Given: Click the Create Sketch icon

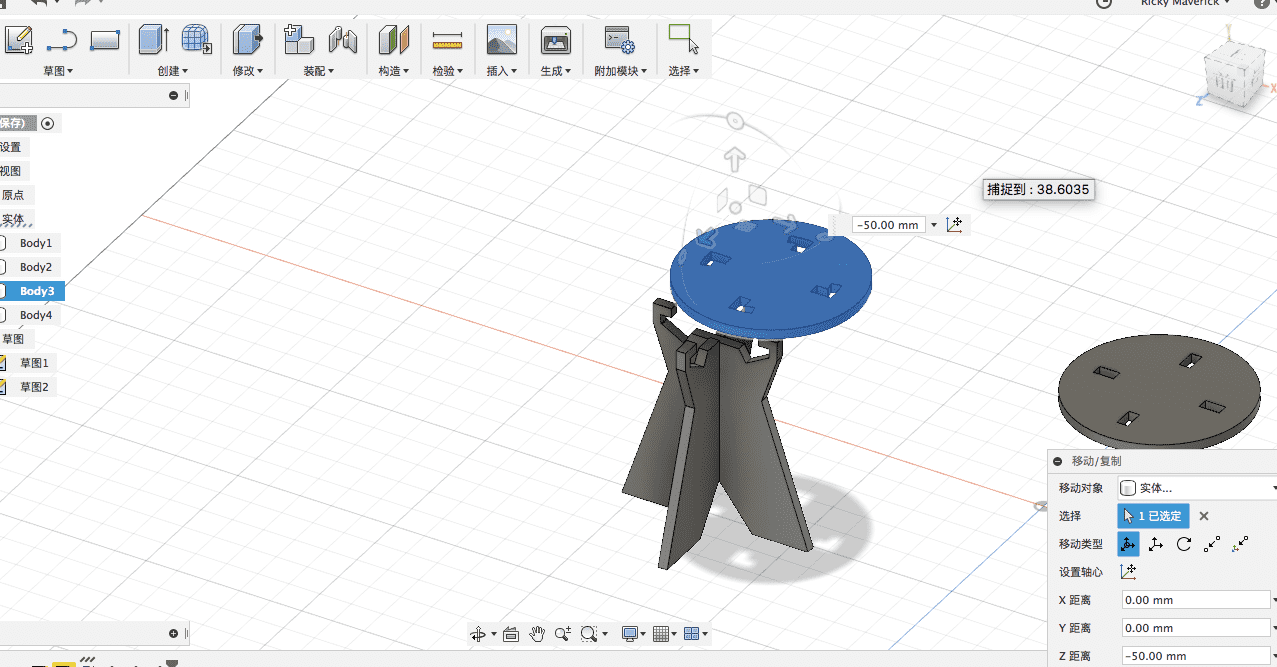Looking at the screenshot, I should click(19, 40).
